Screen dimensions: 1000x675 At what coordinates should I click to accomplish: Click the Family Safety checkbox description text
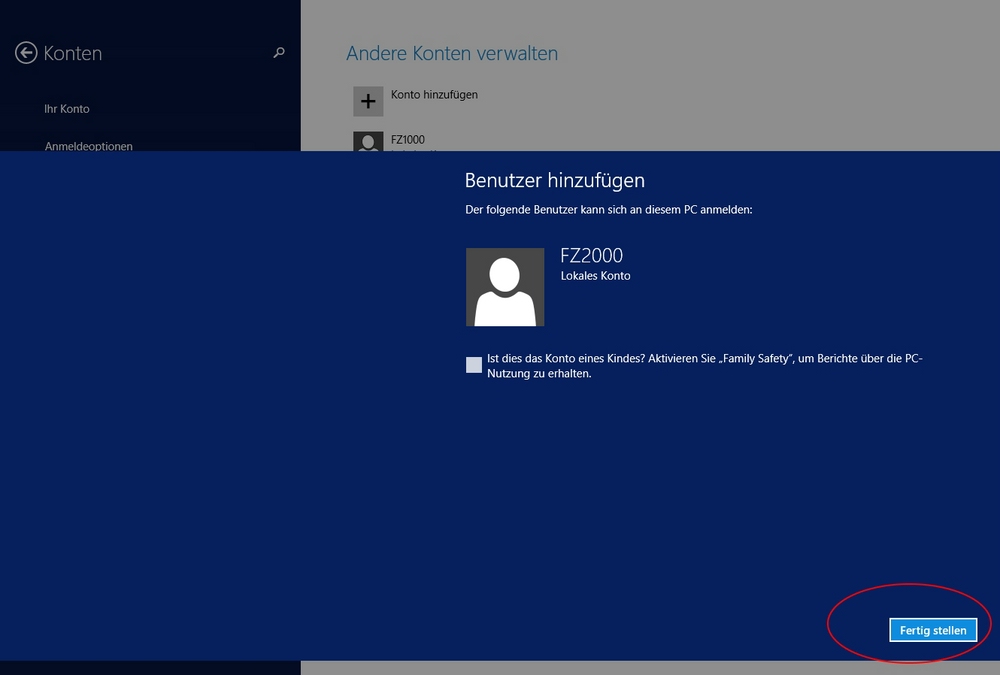pos(705,366)
